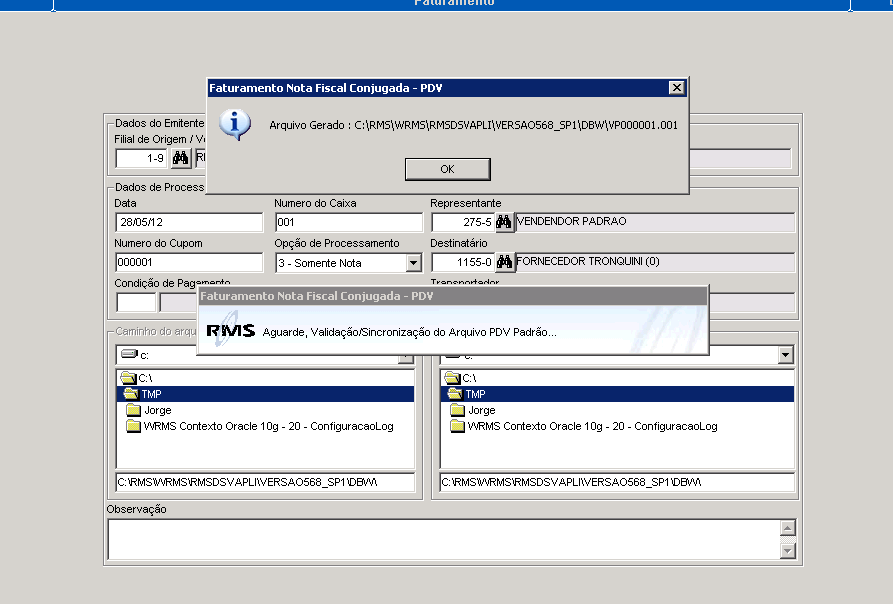Select C:\ folder in right folder list
This screenshot has height=604, width=893.
tap(617, 378)
